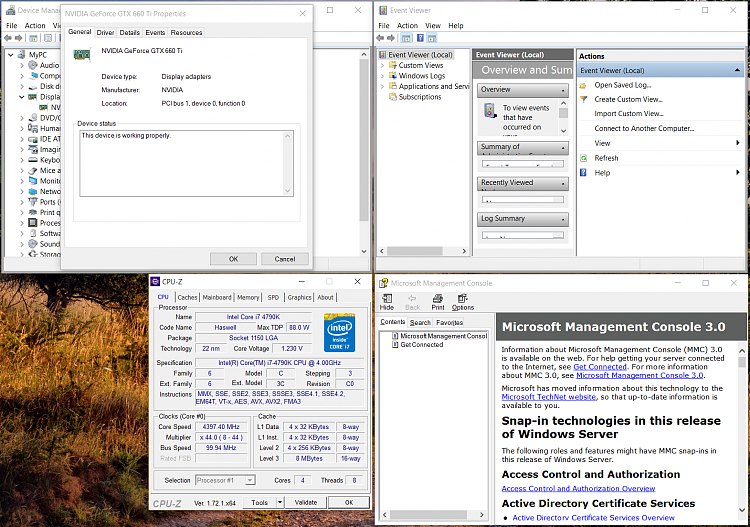Collapse the Overview section in Event Viewer
The width and height of the screenshot is (750, 527).
tap(563, 90)
